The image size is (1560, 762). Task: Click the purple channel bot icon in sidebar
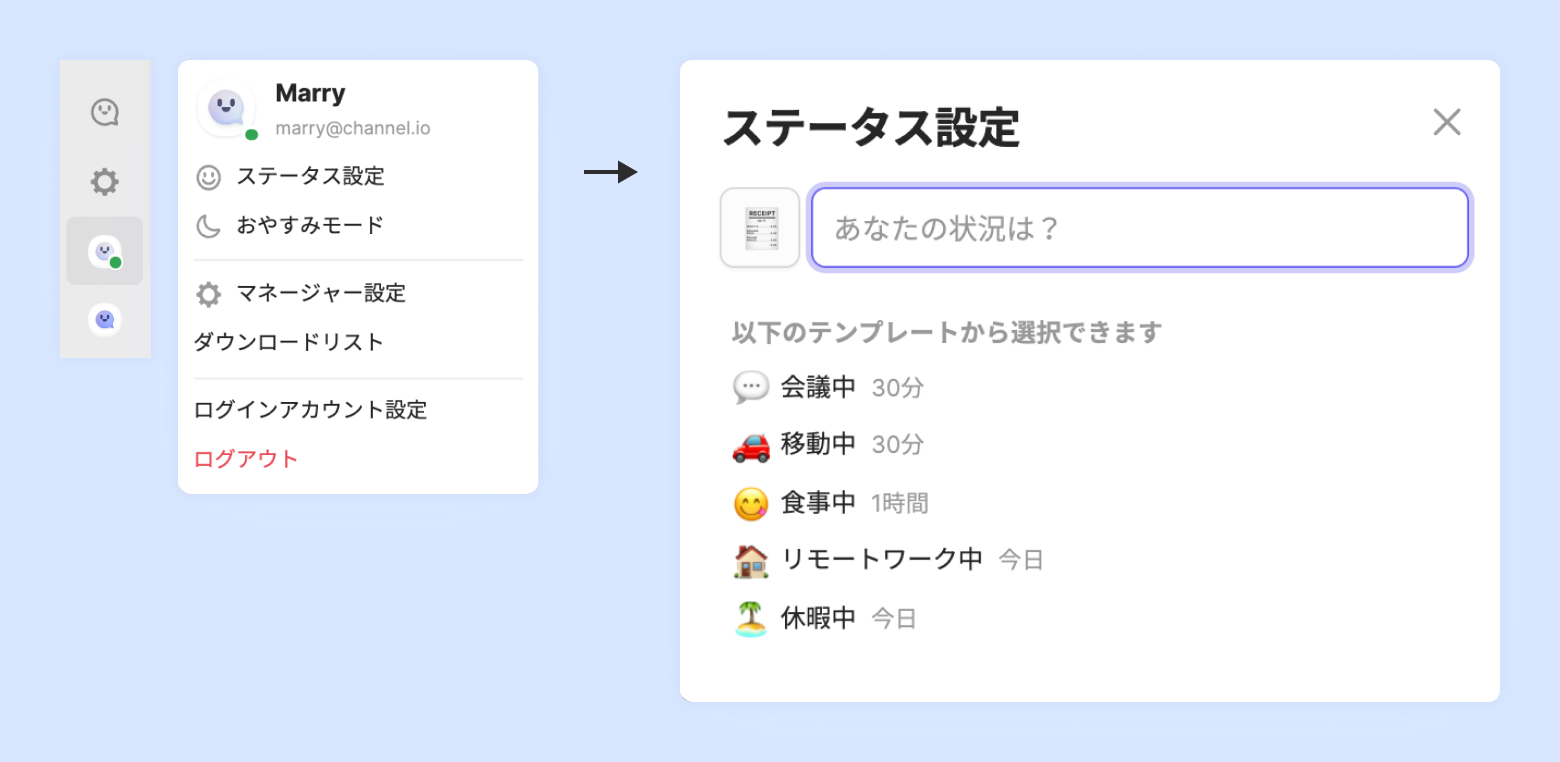pos(105,320)
